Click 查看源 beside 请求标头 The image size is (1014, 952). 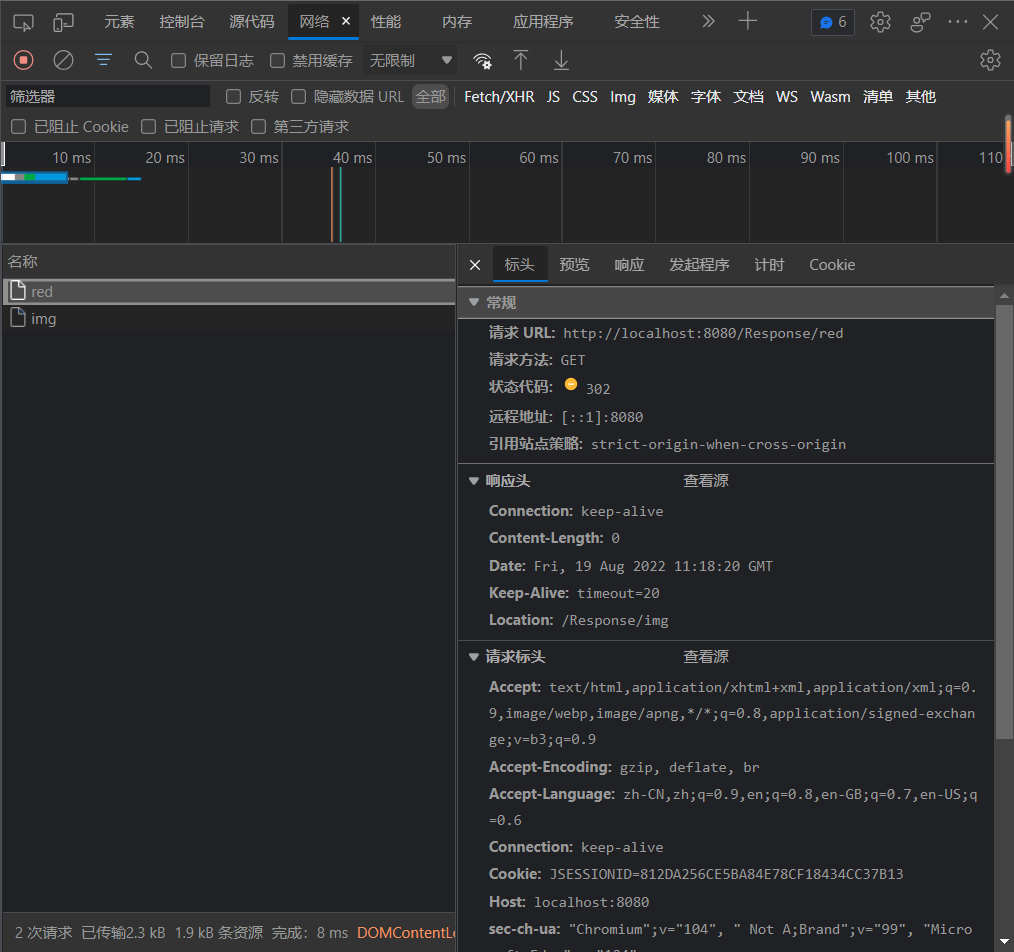click(x=706, y=656)
